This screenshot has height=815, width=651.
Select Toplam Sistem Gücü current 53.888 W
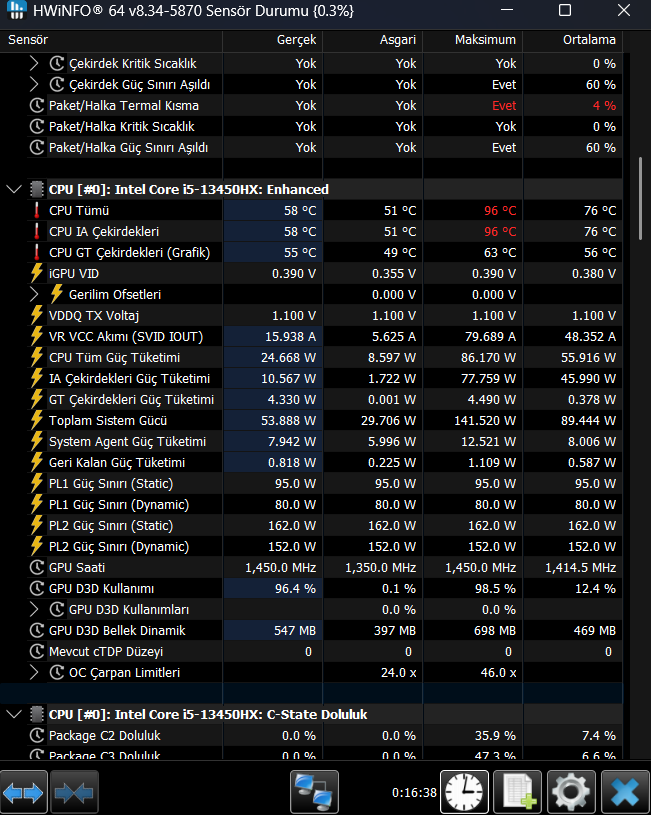point(289,420)
